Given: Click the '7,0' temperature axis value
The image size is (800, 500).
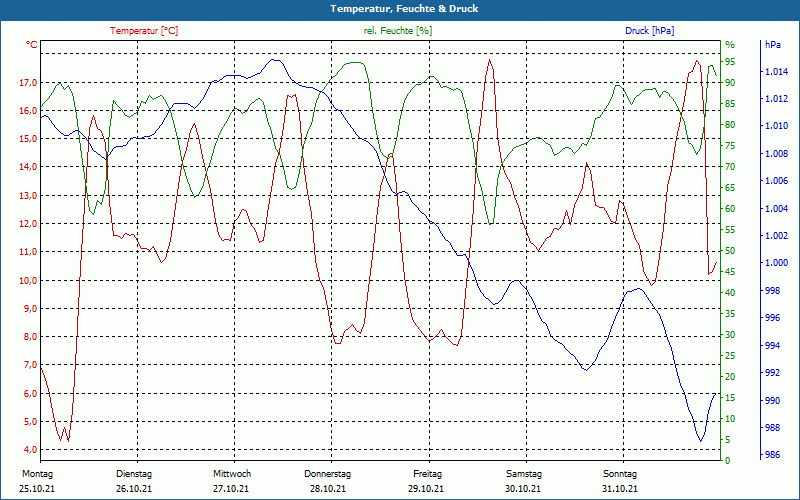Looking at the screenshot, I should point(31,365).
